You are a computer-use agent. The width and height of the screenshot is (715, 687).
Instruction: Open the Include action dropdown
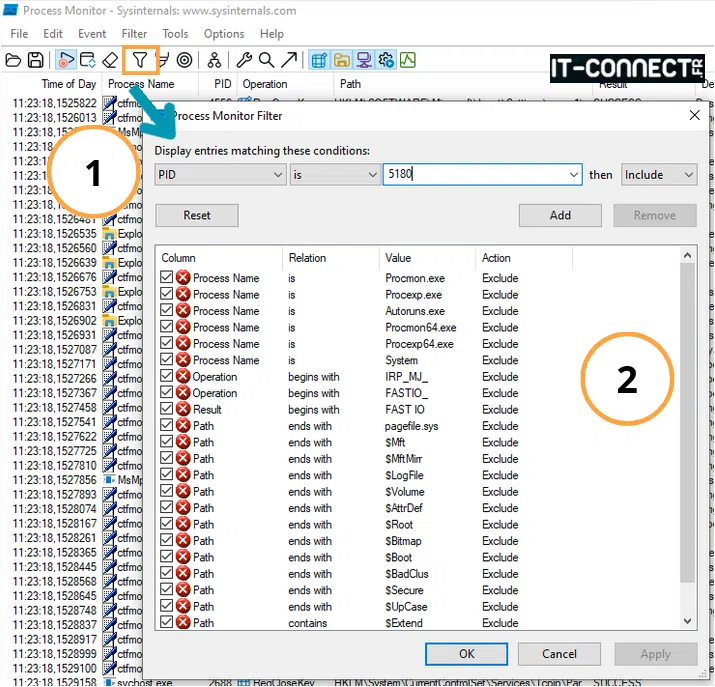coord(659,174)
